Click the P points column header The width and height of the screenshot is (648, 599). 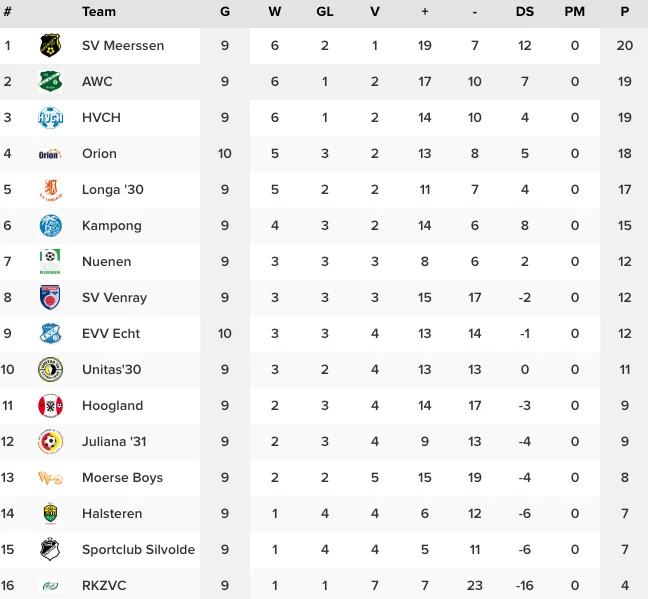coord(625,11)
